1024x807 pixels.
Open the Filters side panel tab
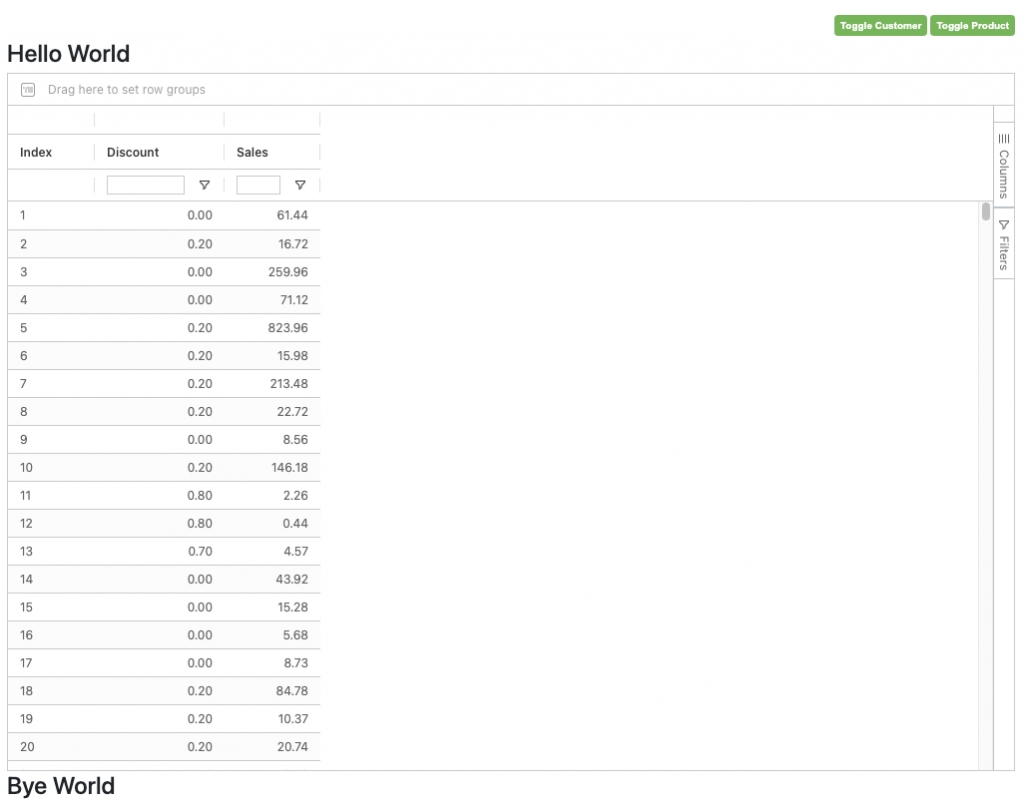[x=1004, y=245]
